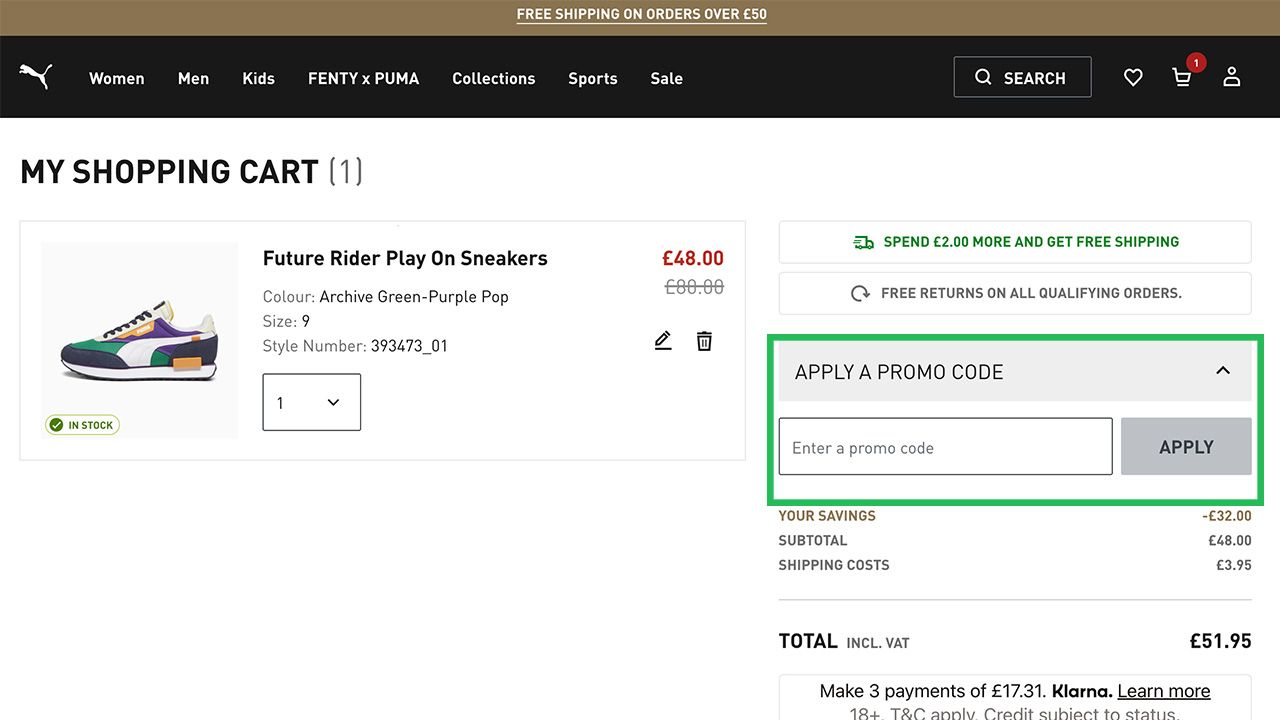Open the shopping cart icon
Image resolution: width=1280 pixels, height=720 pixels.
pos(1182,77)
